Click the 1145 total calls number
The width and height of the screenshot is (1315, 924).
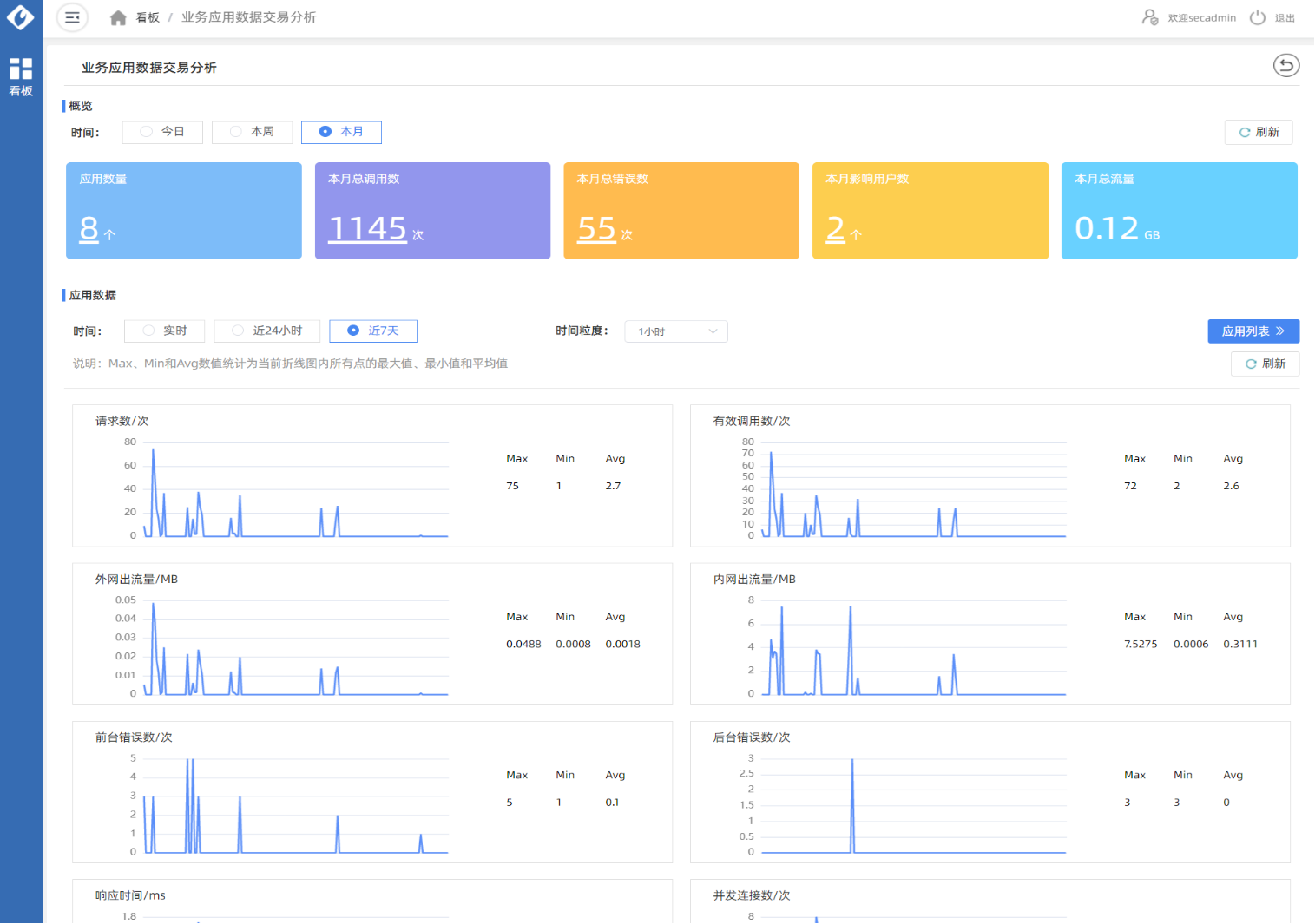point(368,228)
